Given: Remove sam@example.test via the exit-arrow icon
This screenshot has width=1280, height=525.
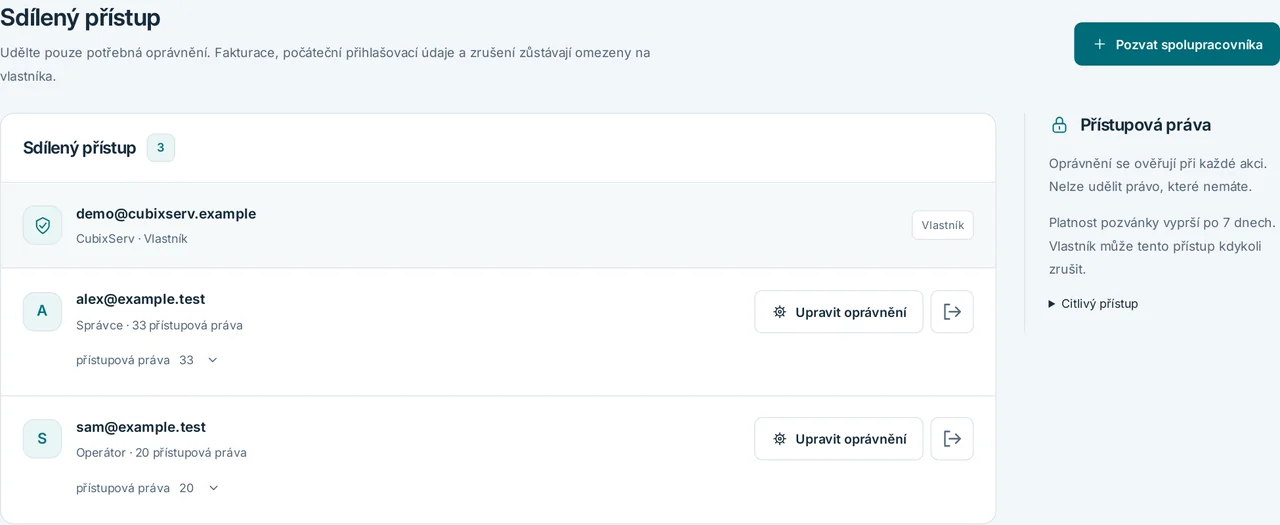Looking at the screenshot, I should [x=952, y=439].
